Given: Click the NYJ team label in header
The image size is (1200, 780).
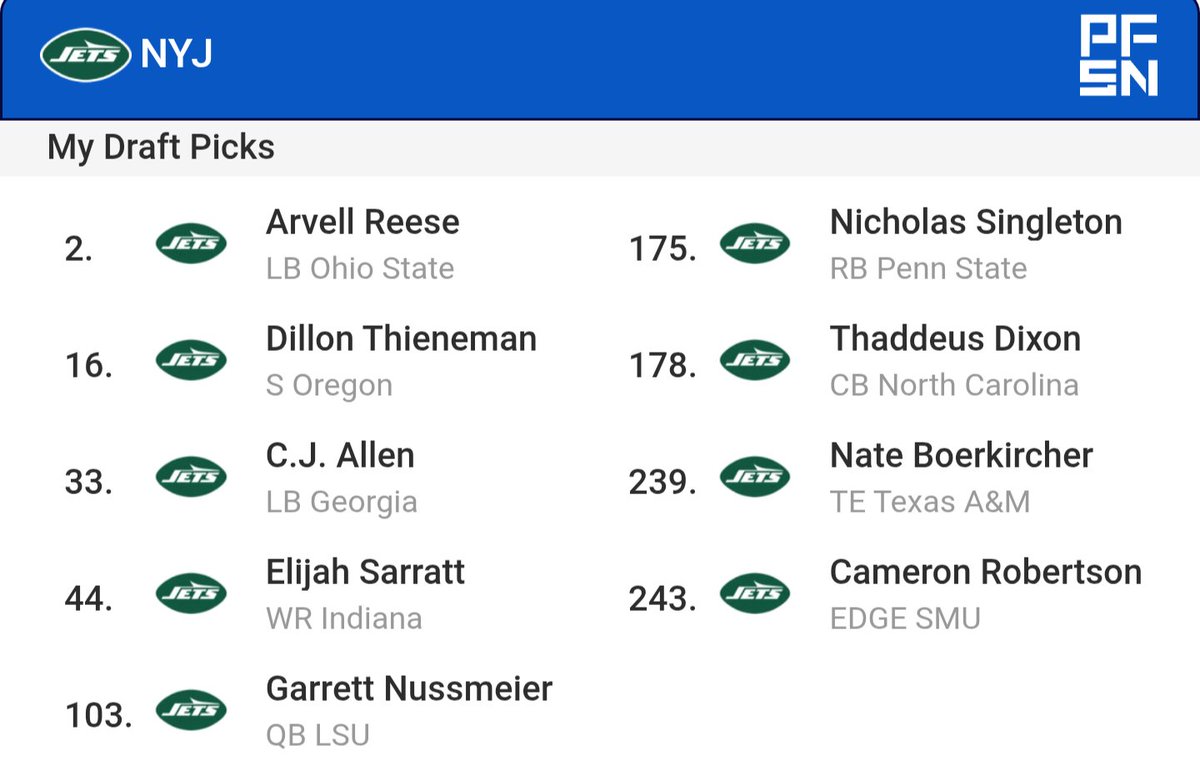Looking at the screenshot, I should click(x=177, y=55).
